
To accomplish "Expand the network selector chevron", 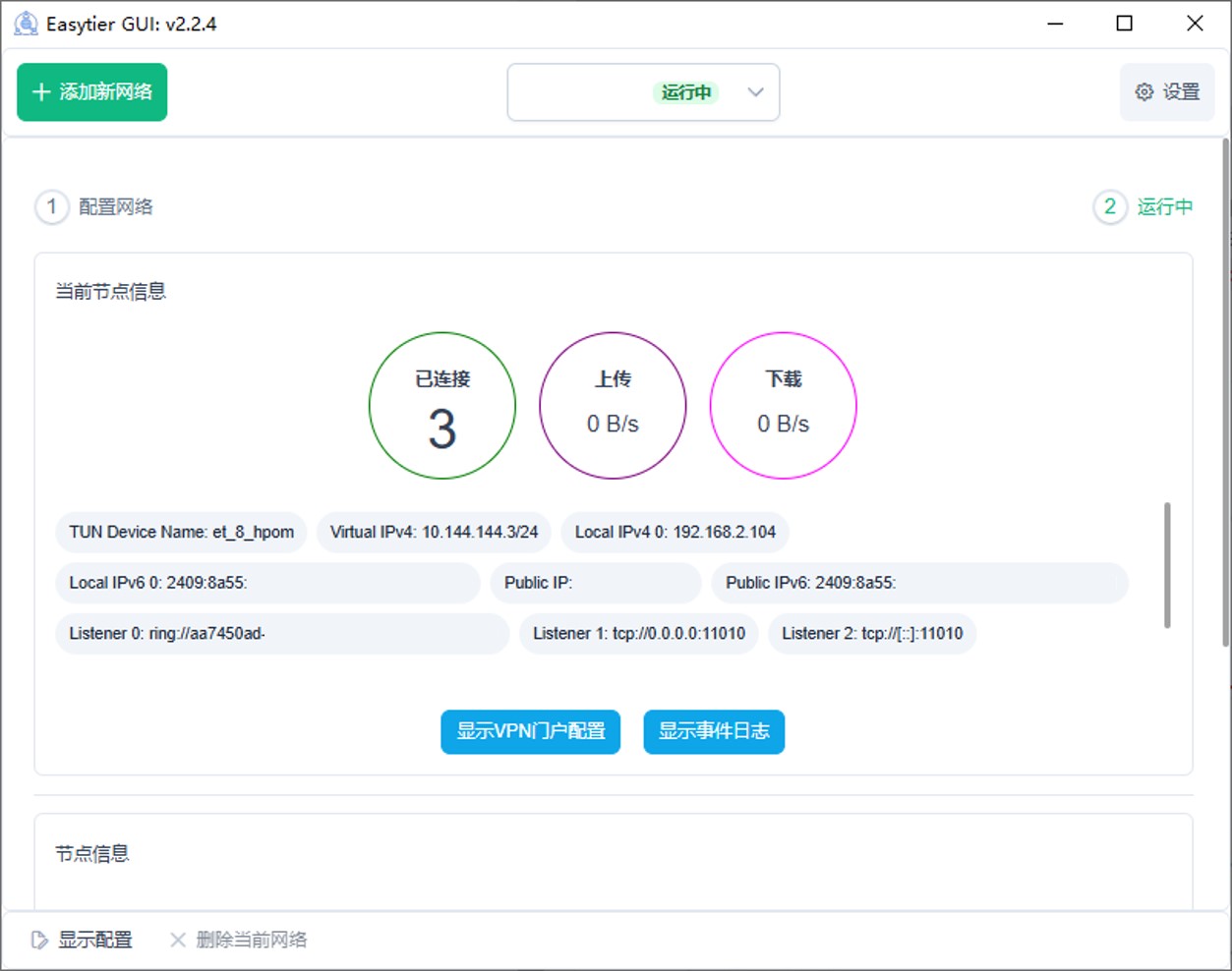I will 755,92.
